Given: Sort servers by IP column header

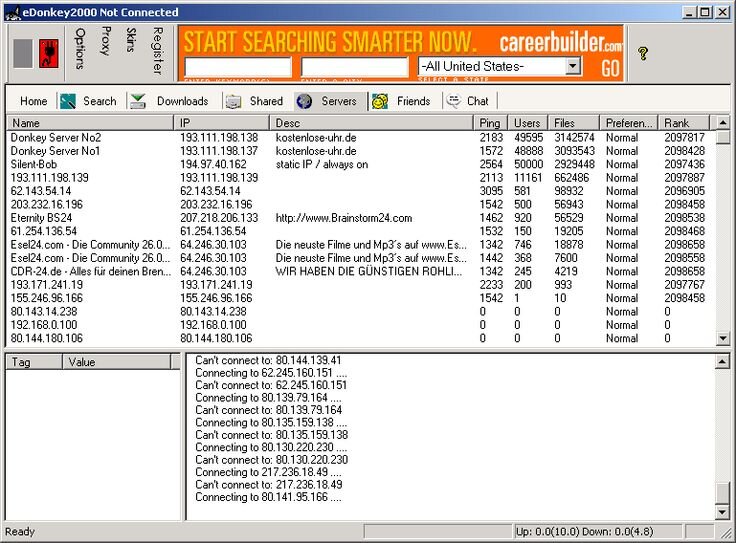Looking at the screenshot, I should coord(222,123).
